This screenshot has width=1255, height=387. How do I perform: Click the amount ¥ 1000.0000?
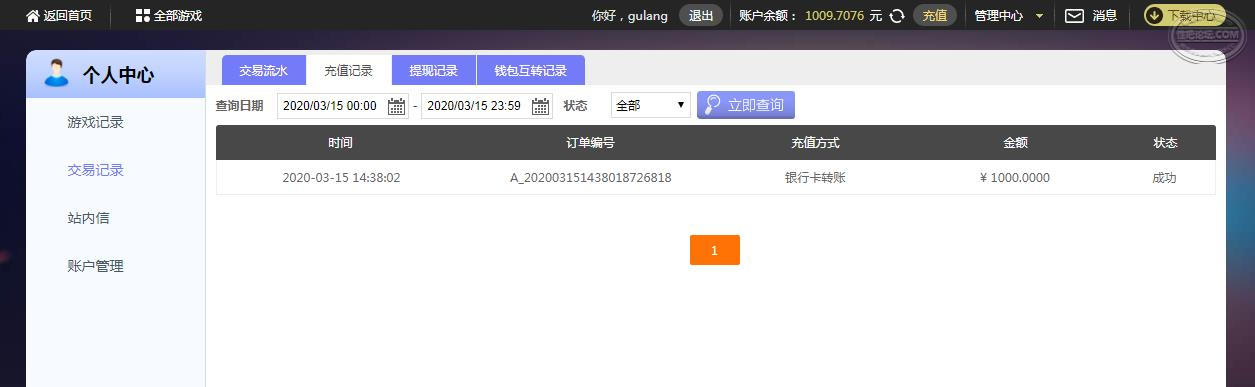pos(1015,178)
